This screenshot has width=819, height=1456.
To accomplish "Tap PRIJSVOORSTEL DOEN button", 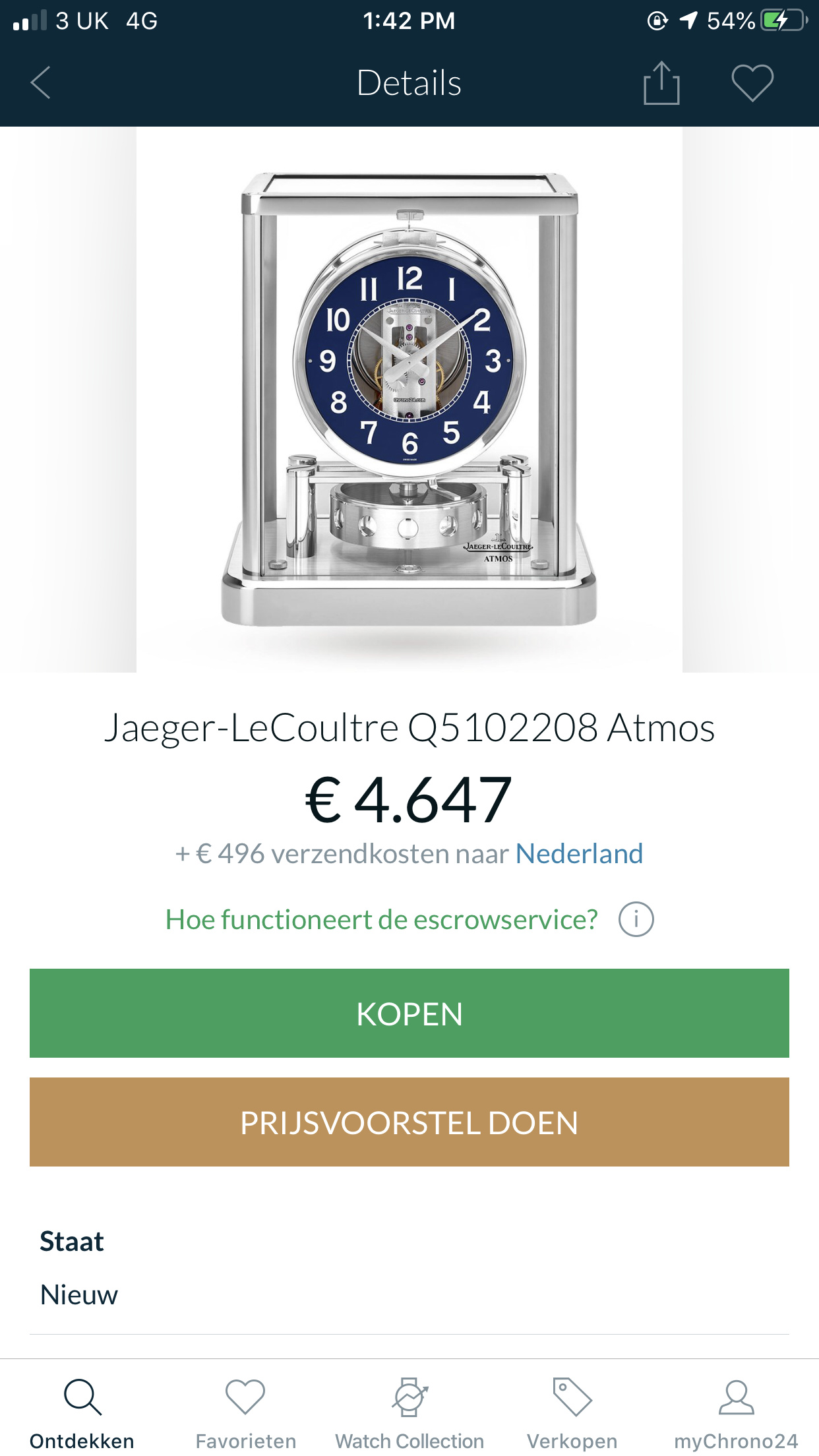I will 409,1122.
